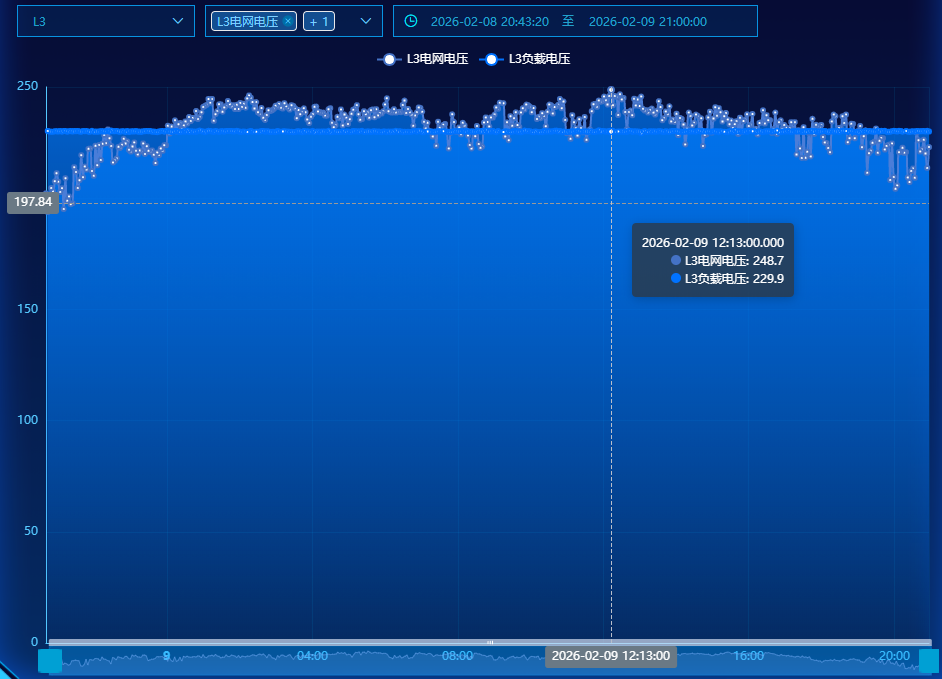Toggle the L3电网电压 legend series

pyautogui.click(x=422, y=59)
